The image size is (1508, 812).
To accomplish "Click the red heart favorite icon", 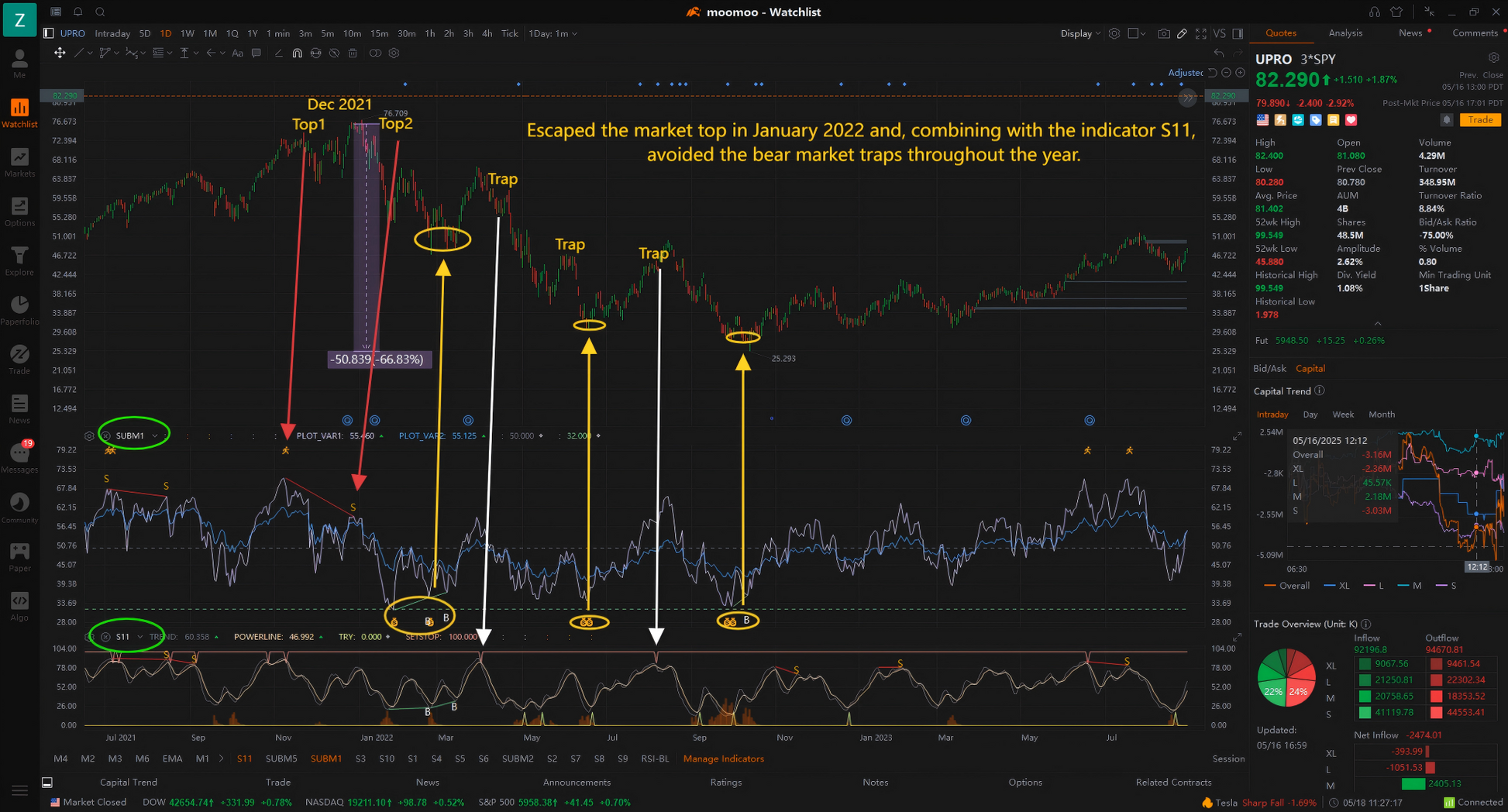I will click(1351, 120).
